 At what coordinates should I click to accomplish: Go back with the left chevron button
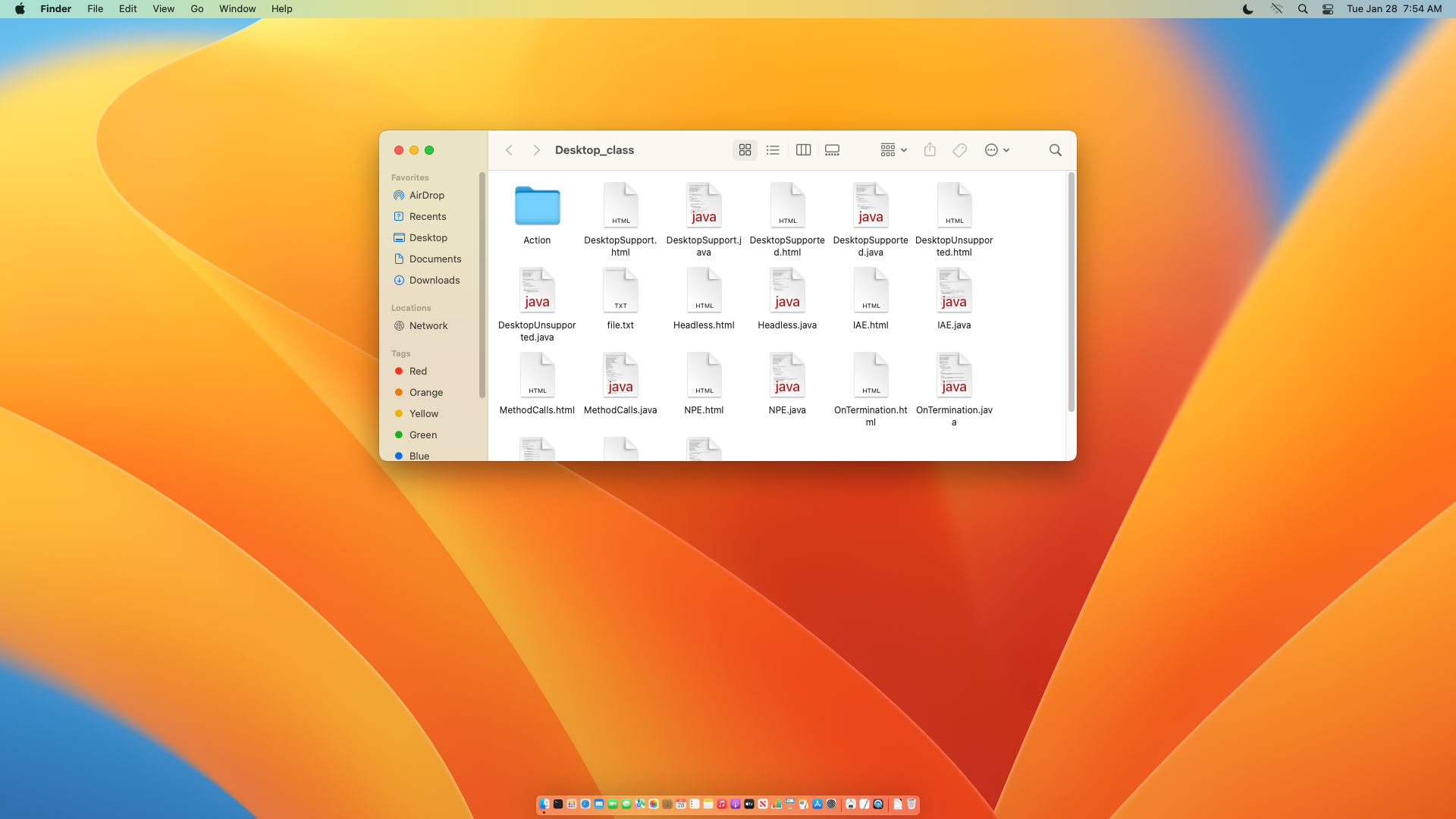[510, 150]
